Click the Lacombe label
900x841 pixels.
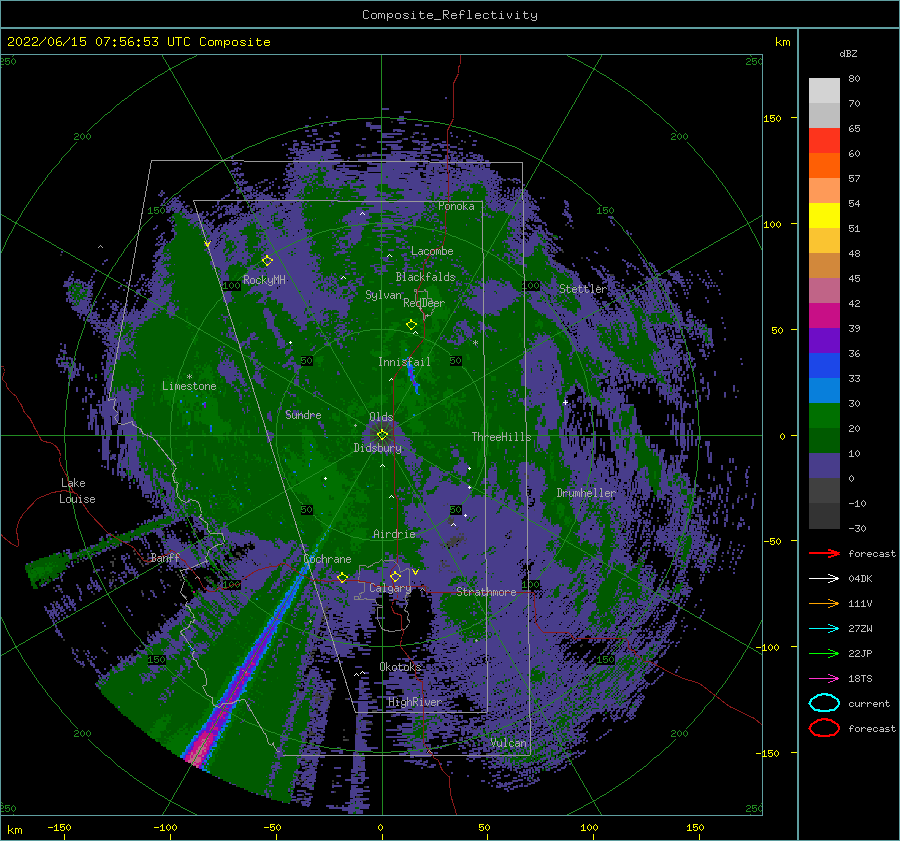[x=432, y=251]
